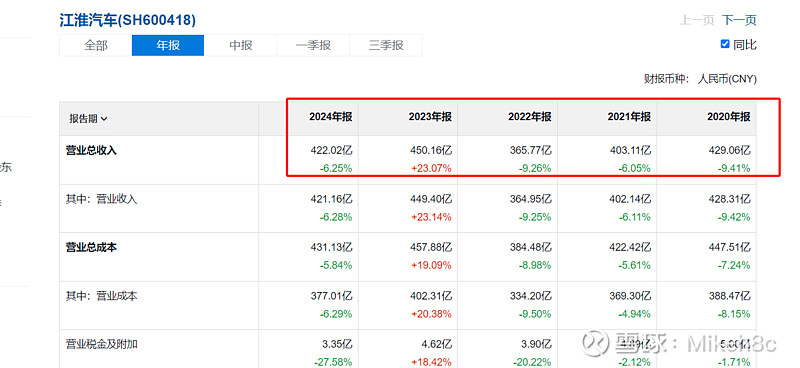This screenshot has height=368, width=800.
Task: Go to 下一页 page link
Action: pos(739,20)
